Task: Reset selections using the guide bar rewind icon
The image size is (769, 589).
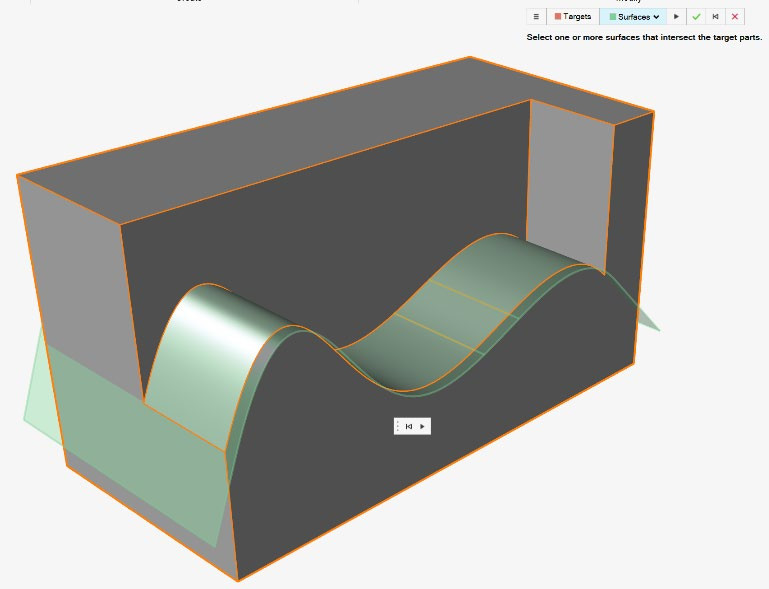Action: 716,17
